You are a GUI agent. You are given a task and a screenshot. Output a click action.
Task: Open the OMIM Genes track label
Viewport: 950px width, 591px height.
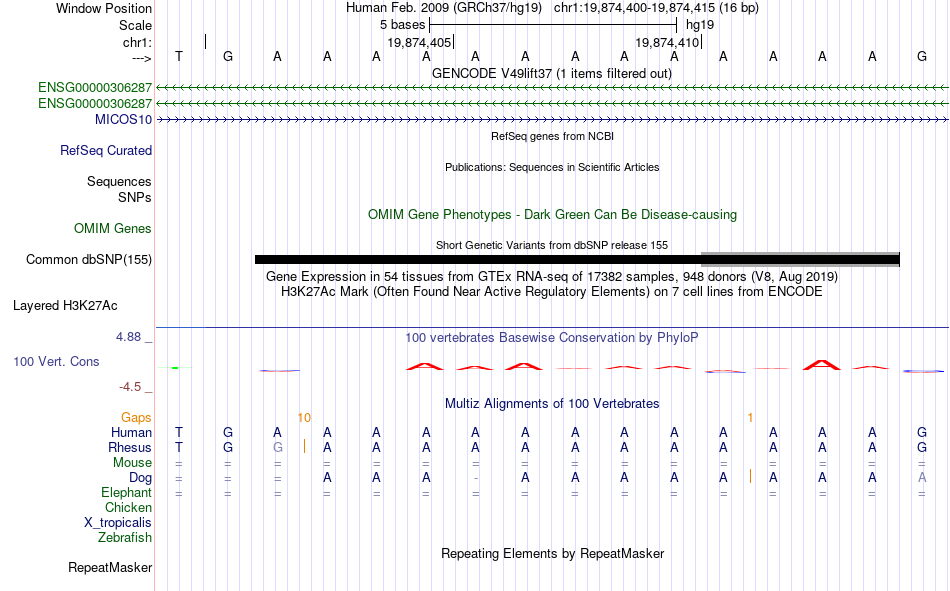pyautogui.click(x=113, y=229)
